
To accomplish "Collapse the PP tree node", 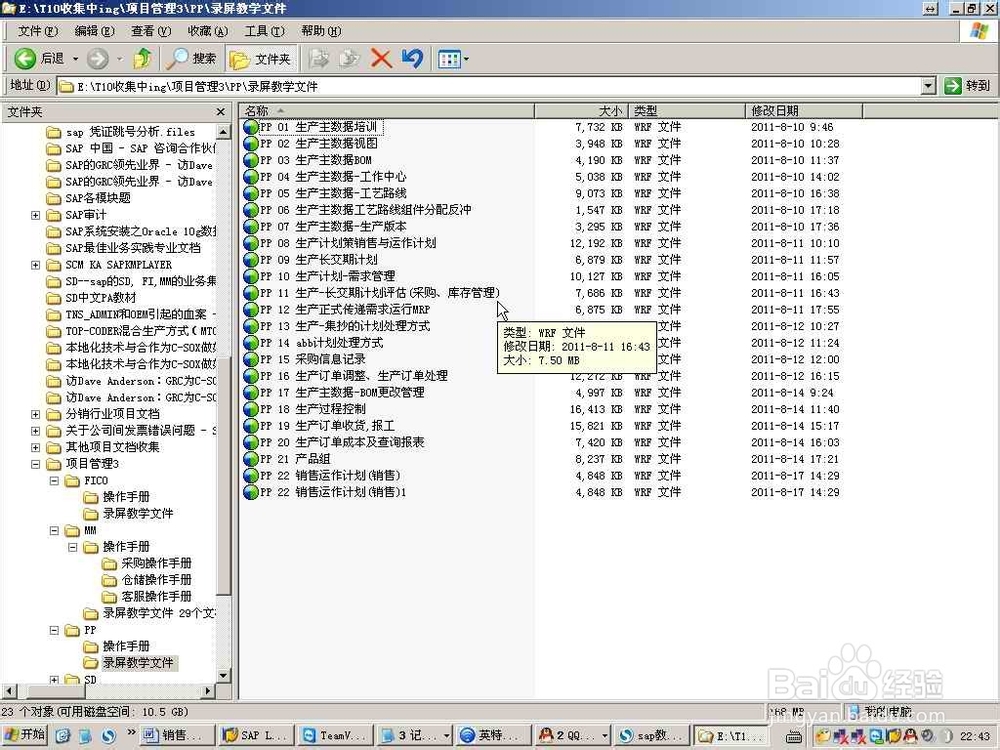I will click(54, 629).
